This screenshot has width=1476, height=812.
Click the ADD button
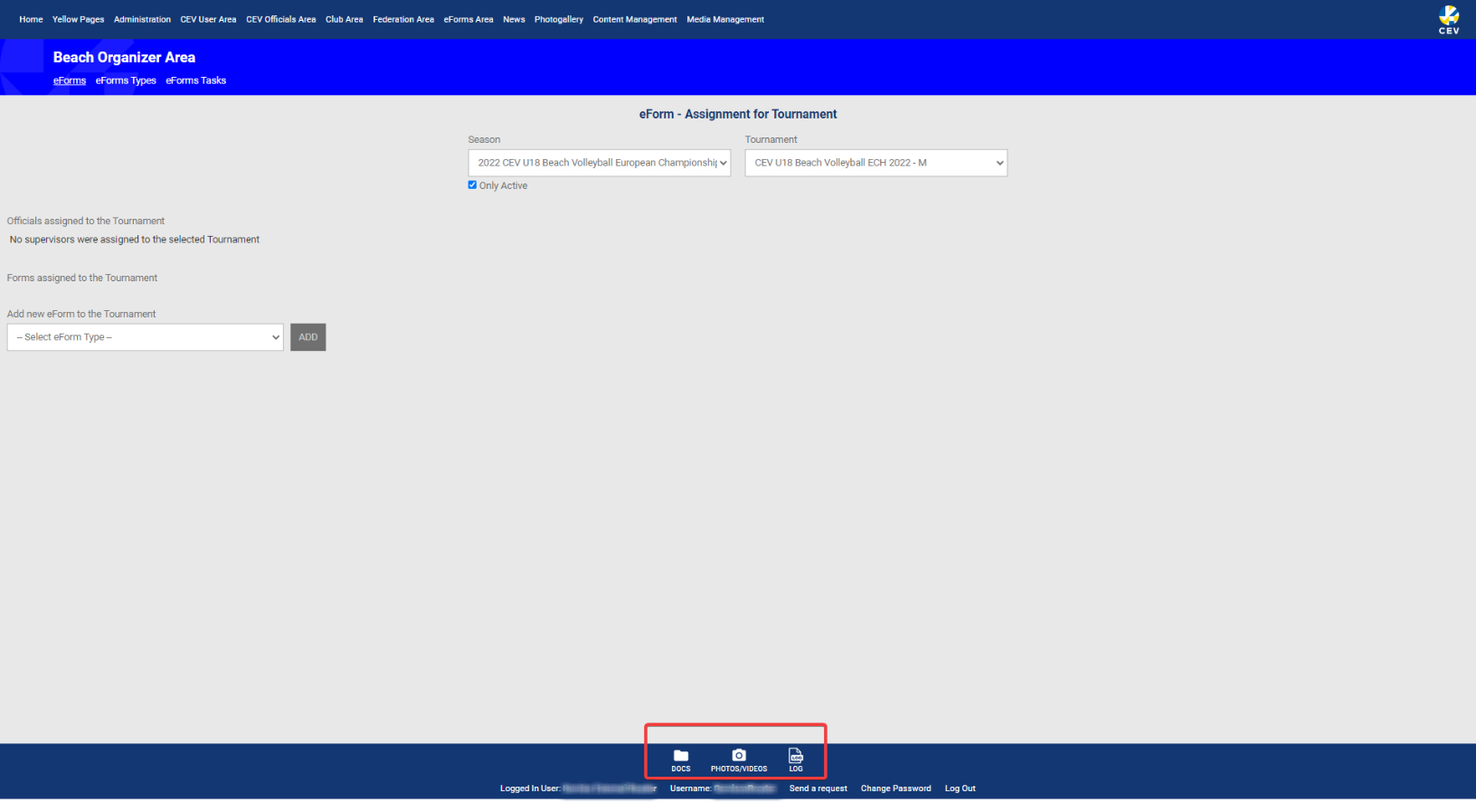[x=308, y=337]
